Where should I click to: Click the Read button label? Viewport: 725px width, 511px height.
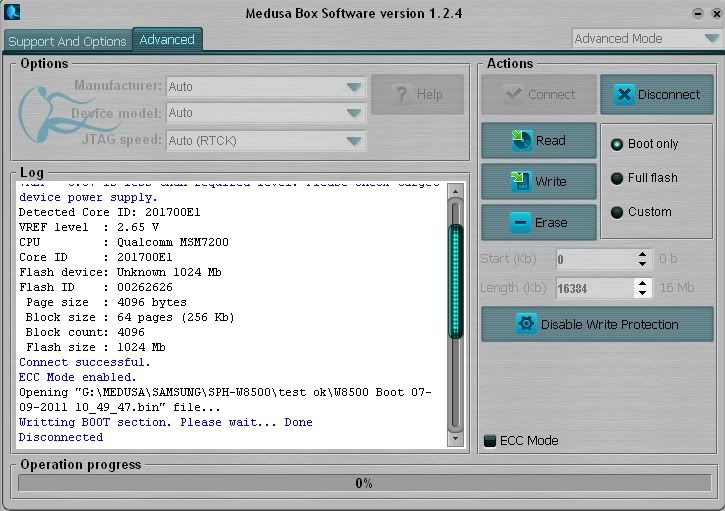tap(550, 140)
